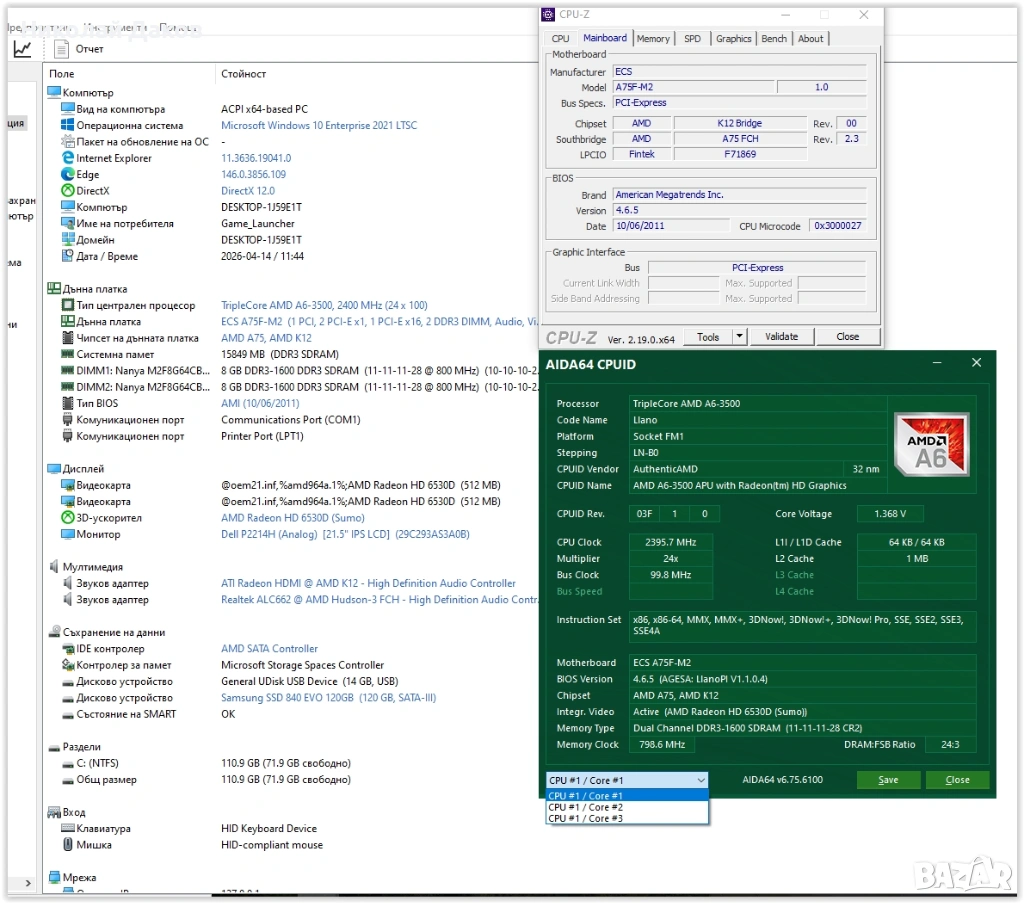This screenshot has height=903, width=1024.
Task: Click the Edge browser icon in the list
Action: (68, 175)
